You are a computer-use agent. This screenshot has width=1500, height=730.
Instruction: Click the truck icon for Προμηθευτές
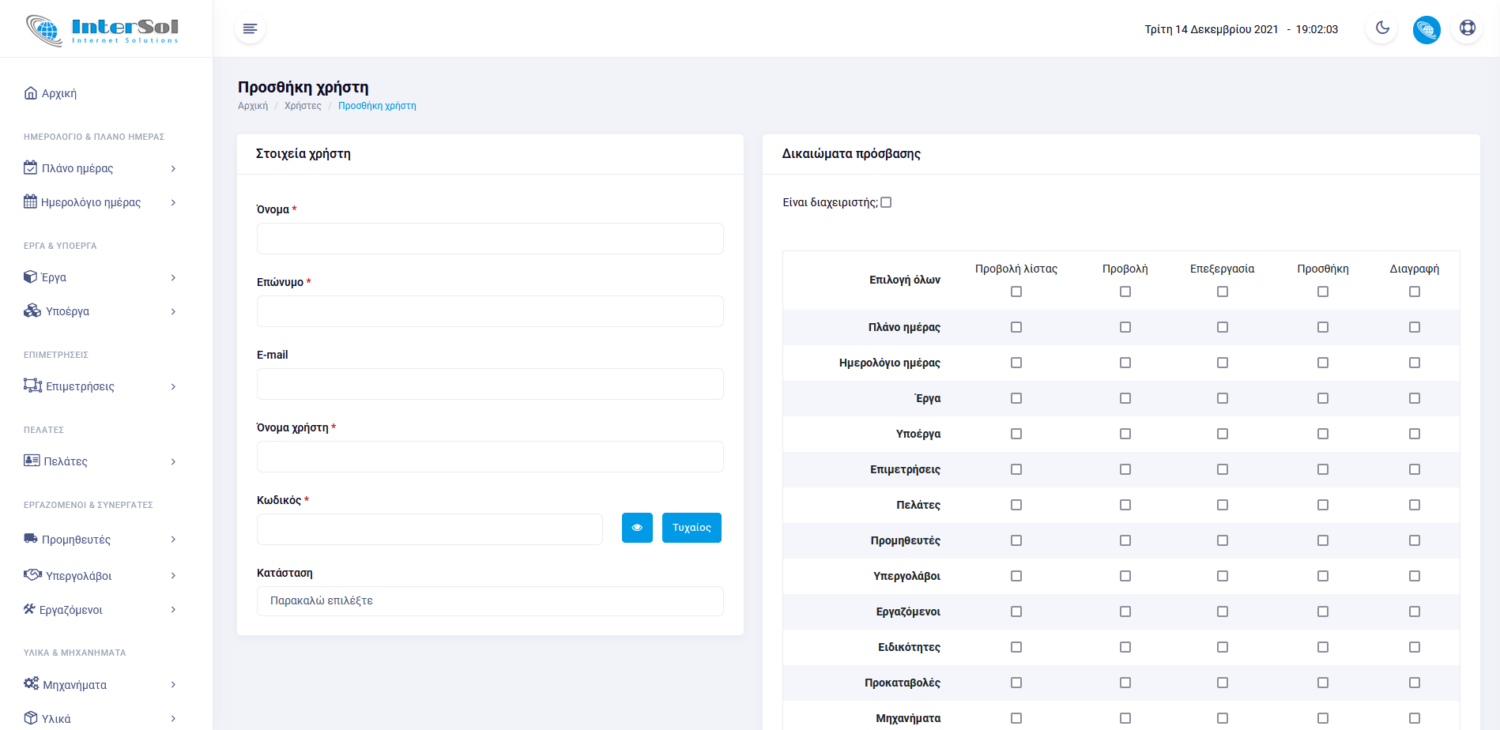[31, 540]
